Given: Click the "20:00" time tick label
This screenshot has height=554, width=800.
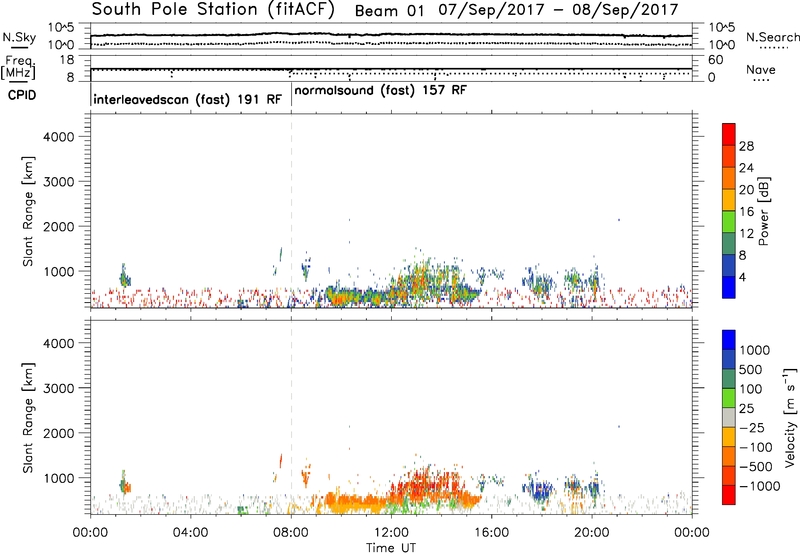Looking at the screenshot, I should click(x=591, y=533).
